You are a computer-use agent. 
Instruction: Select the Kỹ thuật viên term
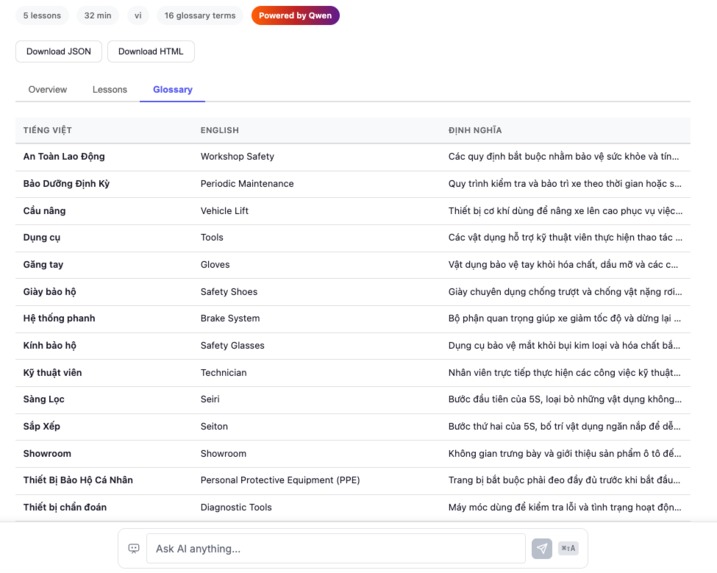click(53, 372)
